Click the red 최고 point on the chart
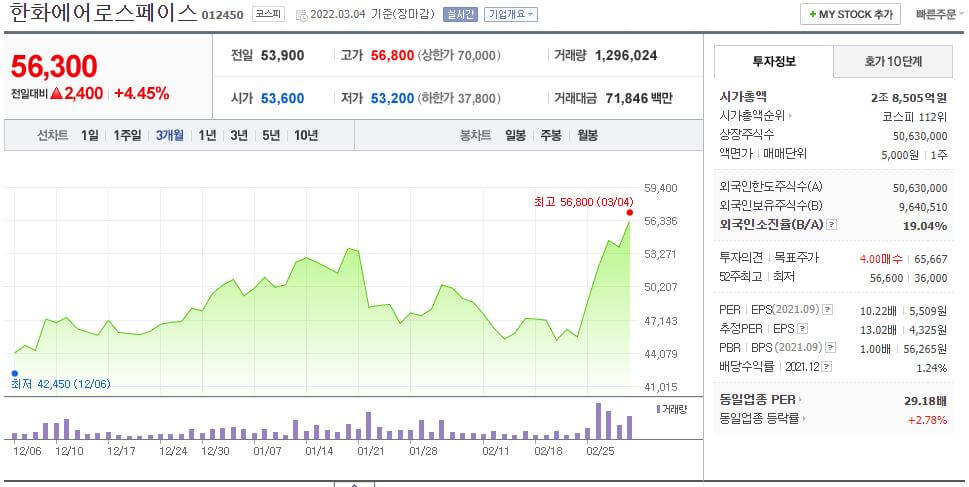 click(629, 212)
